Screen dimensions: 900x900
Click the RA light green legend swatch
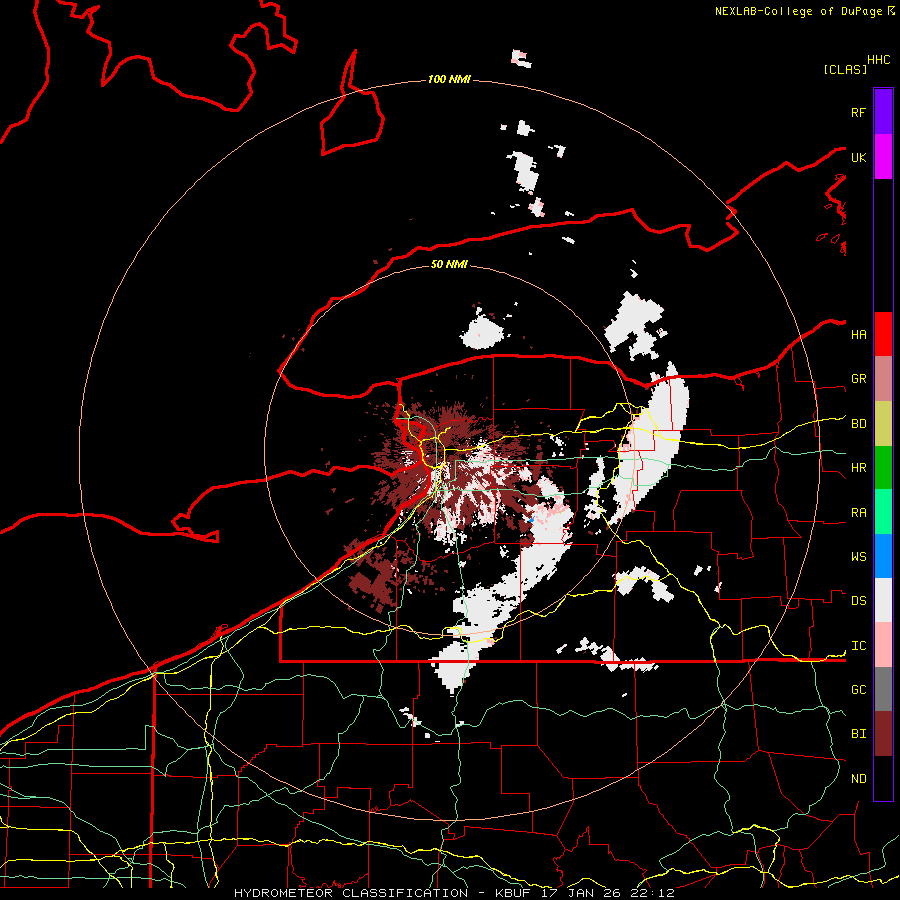pyautogui.click(x=883, y=512)
